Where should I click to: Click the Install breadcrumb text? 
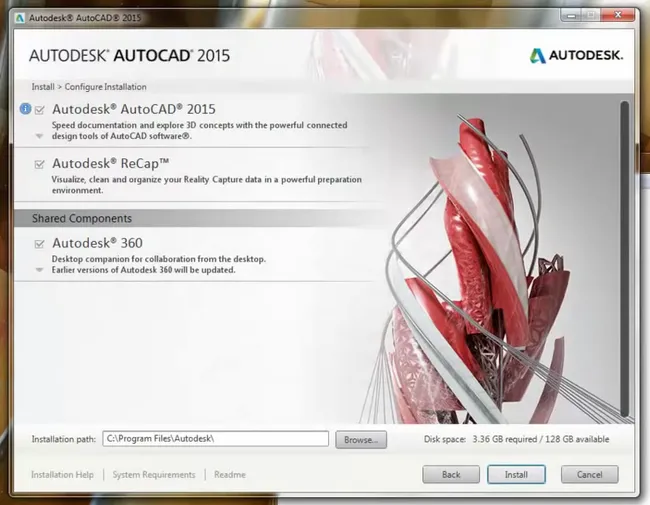(43, 87)
